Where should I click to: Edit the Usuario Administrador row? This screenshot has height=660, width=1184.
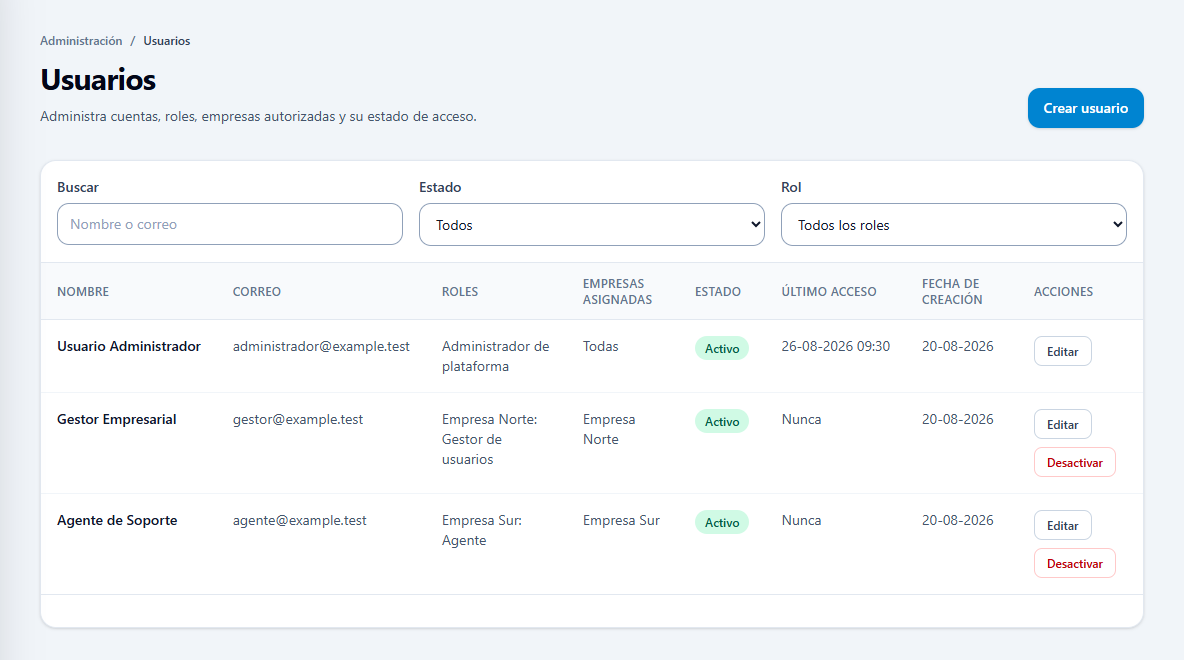click(1062, 351)
